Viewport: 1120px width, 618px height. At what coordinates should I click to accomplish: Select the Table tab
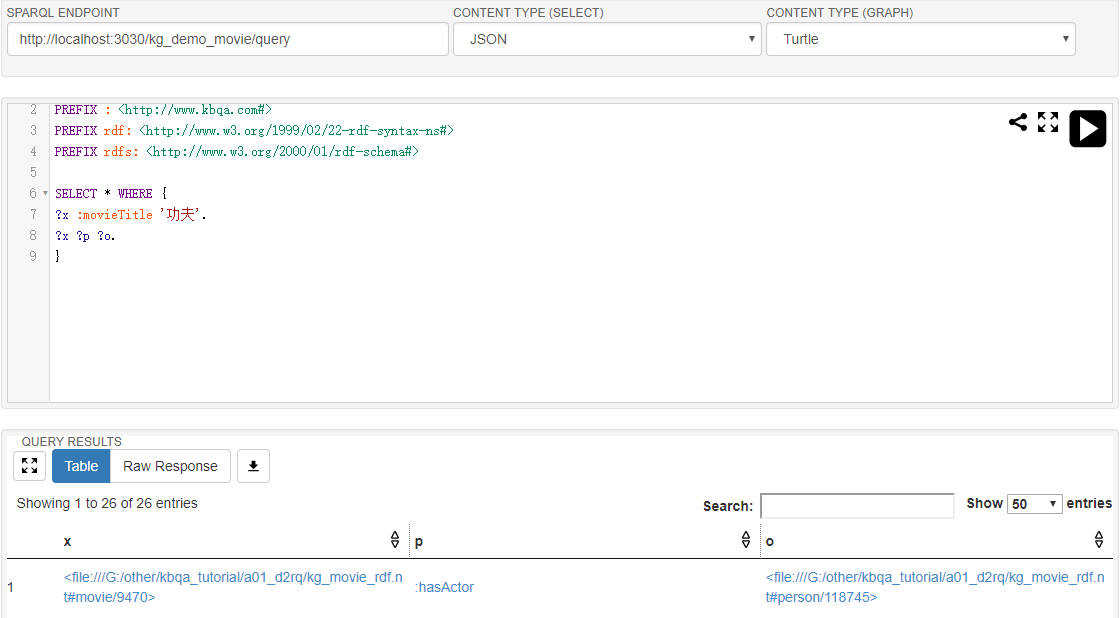pos(80,466)
